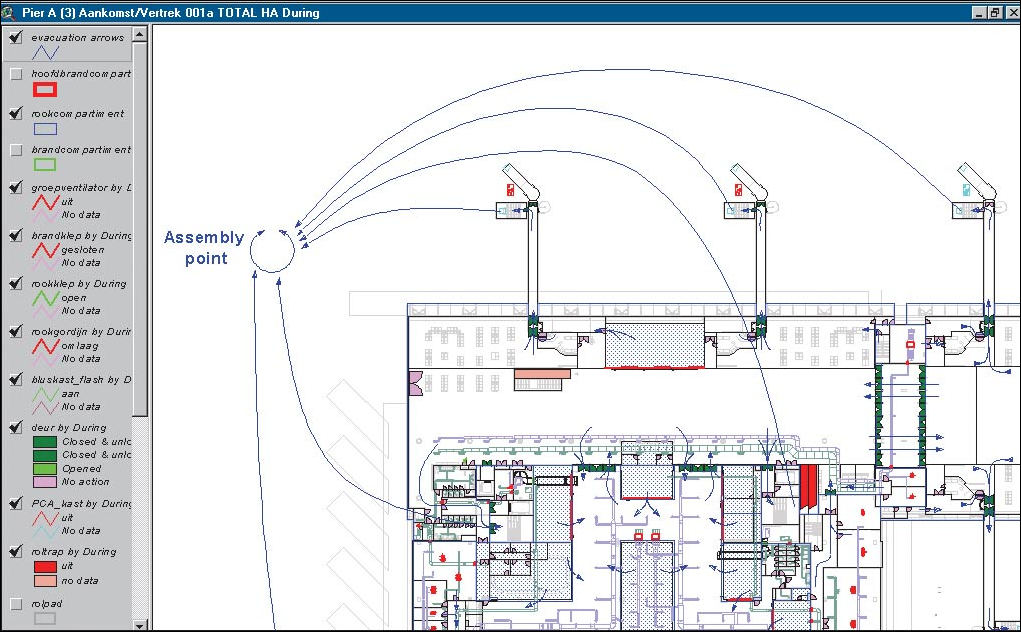Click the red hoofdbrandcompartiment rectangle symbol
Image resolution: width=1021 pixels, height=632 pixels.
click(x=45, y=89)
